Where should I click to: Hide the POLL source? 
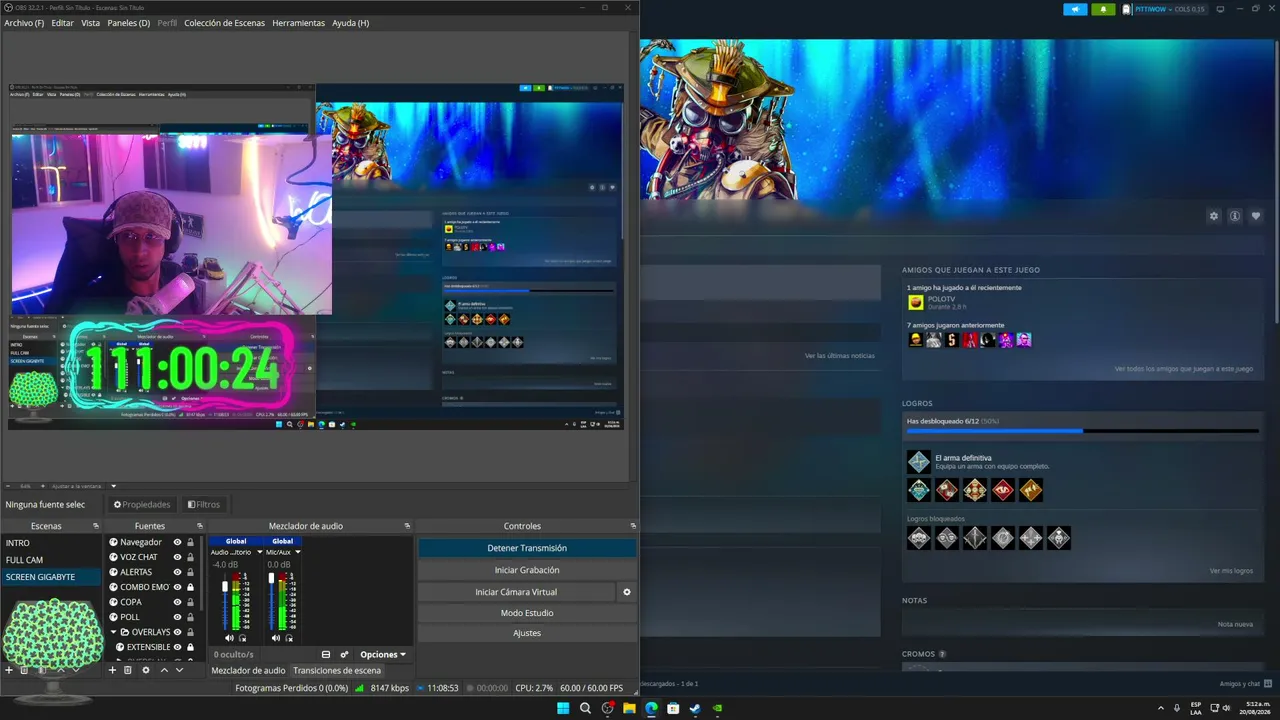pyautogui.click(x=177, y=617)
